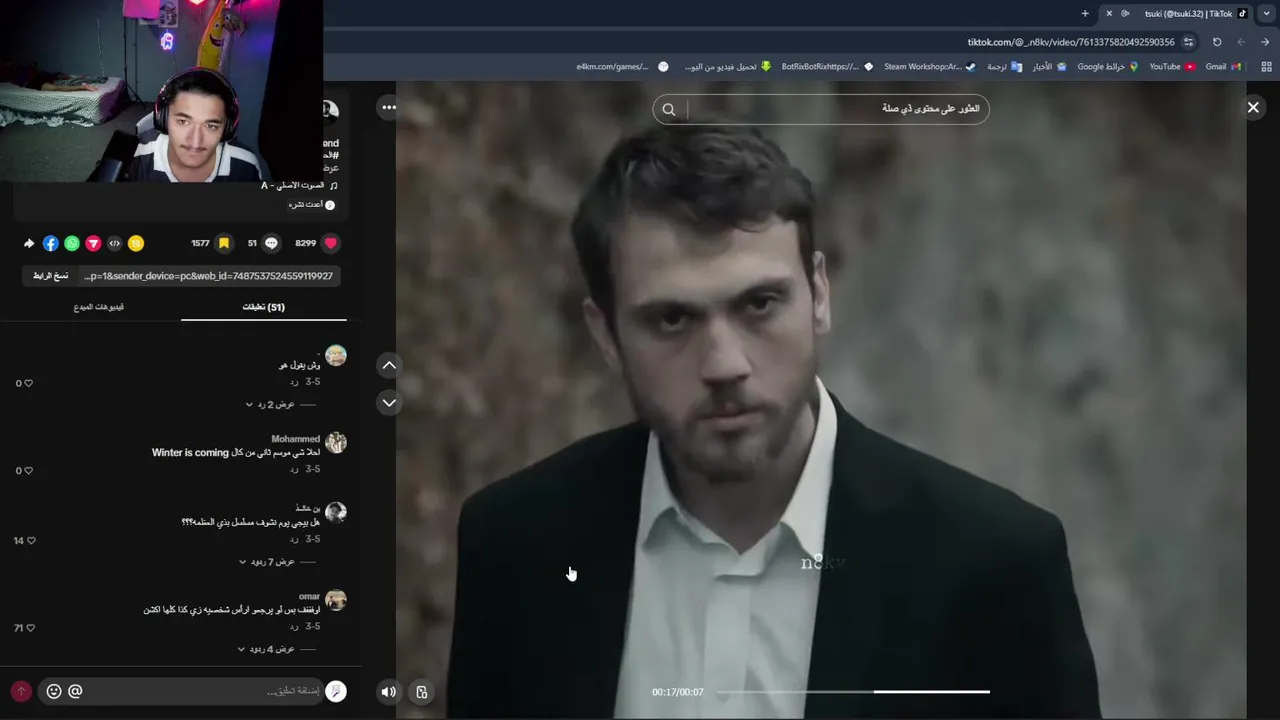Expand the 7 replies thread
The image size is (1280, 720).
coord(273,562)
